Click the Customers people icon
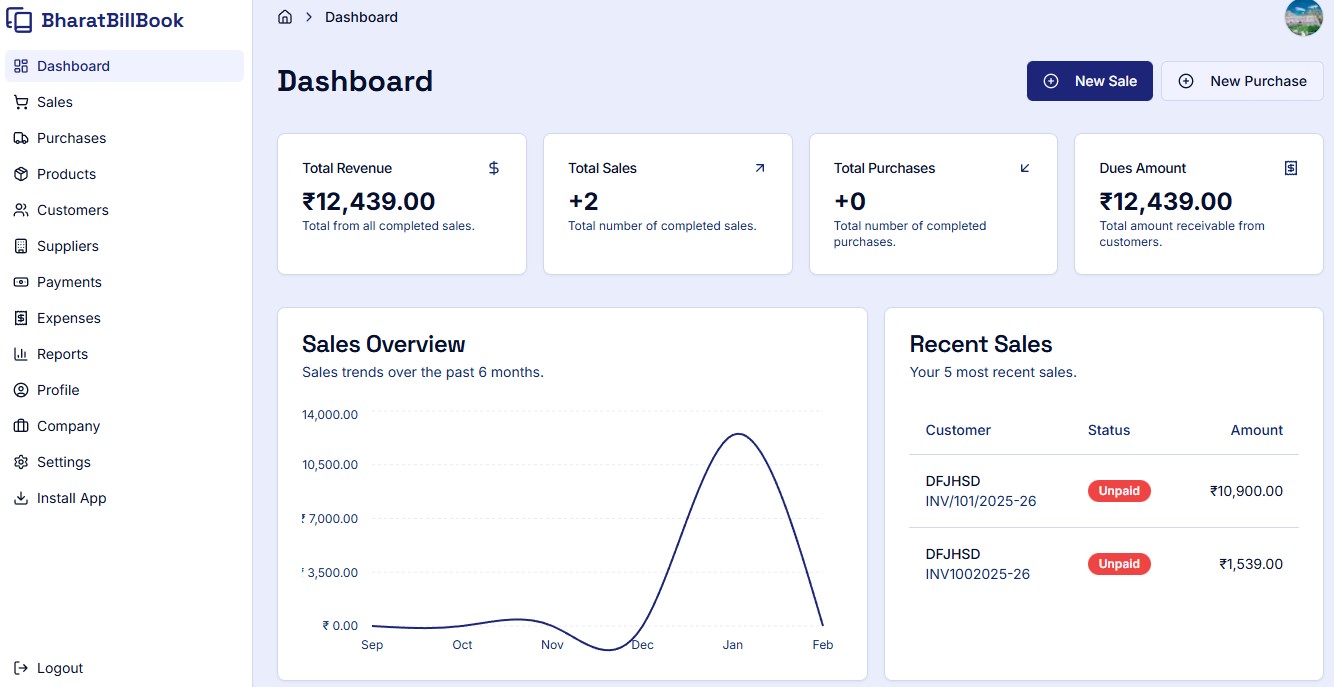Viewport: 1334px width, 687px height. pyautogui.click(x=20, y=209)
